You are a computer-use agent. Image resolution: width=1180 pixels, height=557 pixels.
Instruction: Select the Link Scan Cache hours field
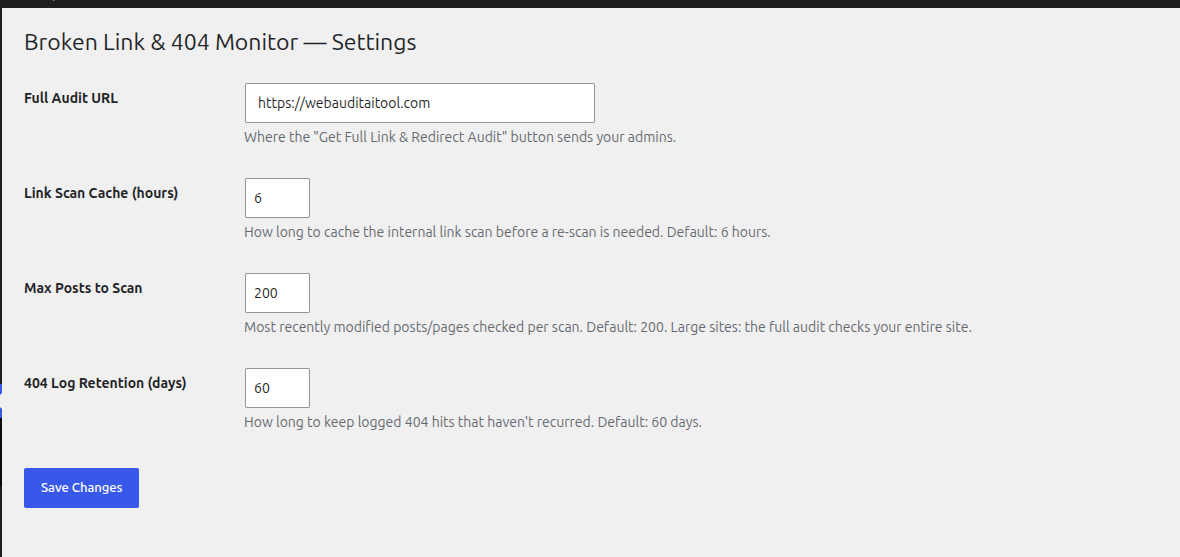tap(278, 198)
